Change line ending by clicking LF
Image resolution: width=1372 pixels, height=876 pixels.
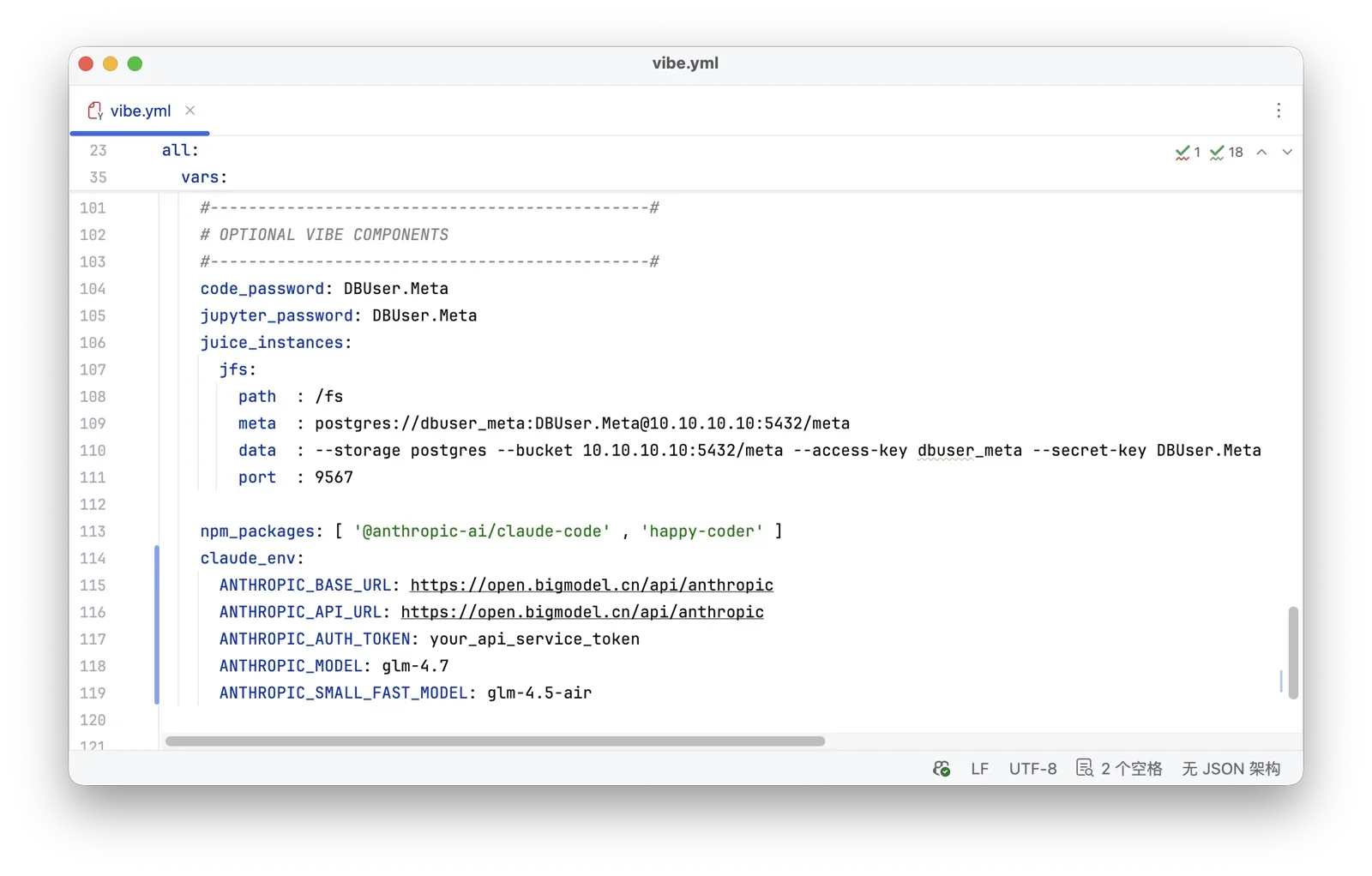coord(978,768)
